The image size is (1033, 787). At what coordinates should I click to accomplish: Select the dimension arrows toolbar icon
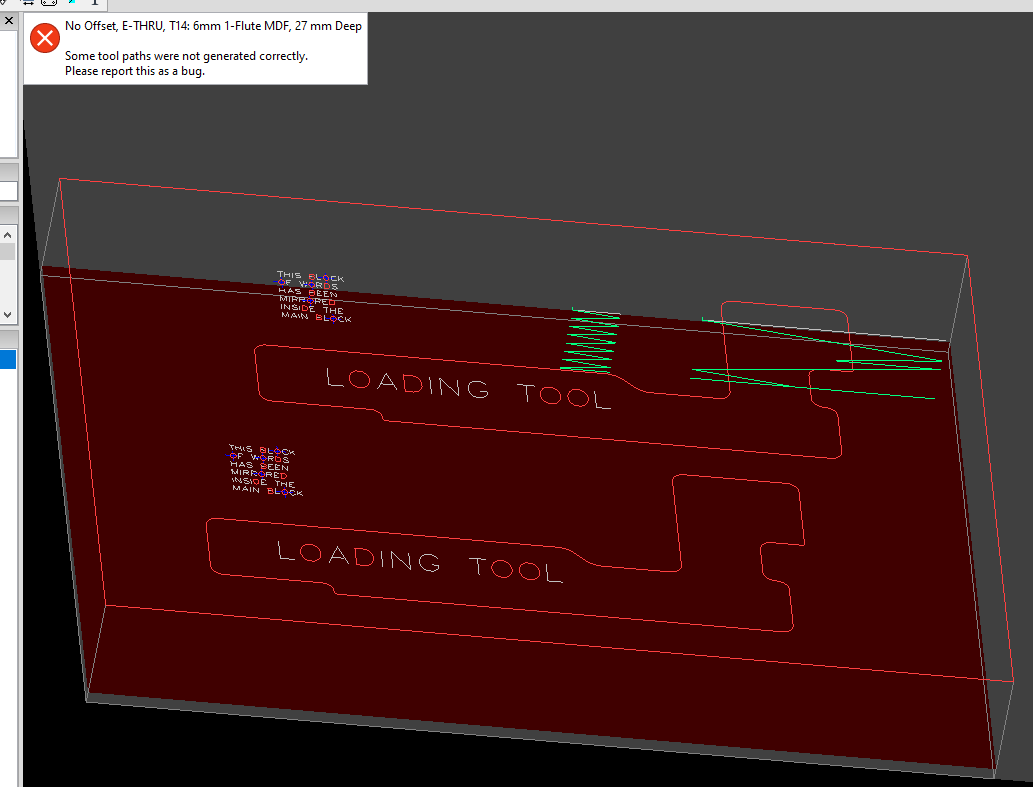click(28, 3)
